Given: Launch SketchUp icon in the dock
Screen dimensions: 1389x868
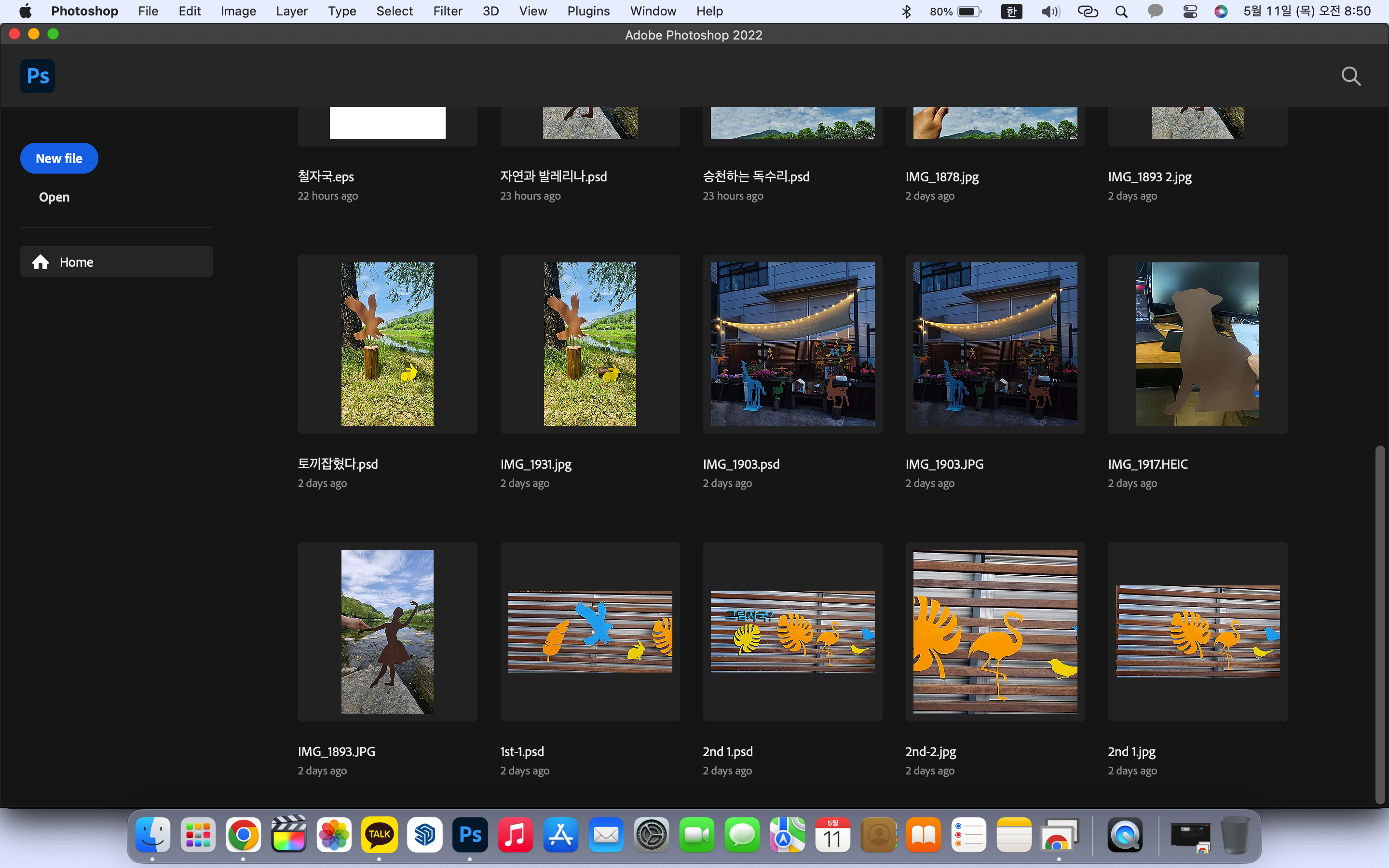Looking at the screenshot, I should point(425,835).
